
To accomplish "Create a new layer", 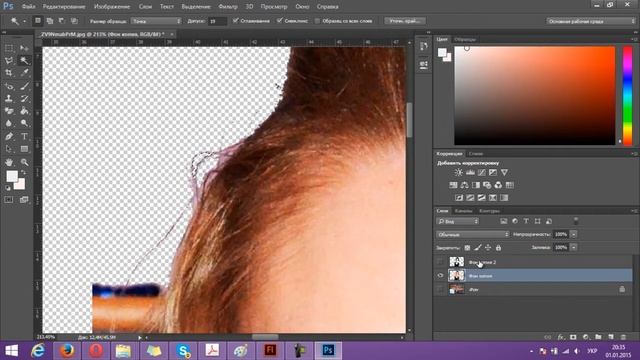I will pyautogui.click(x=611, y=337).
